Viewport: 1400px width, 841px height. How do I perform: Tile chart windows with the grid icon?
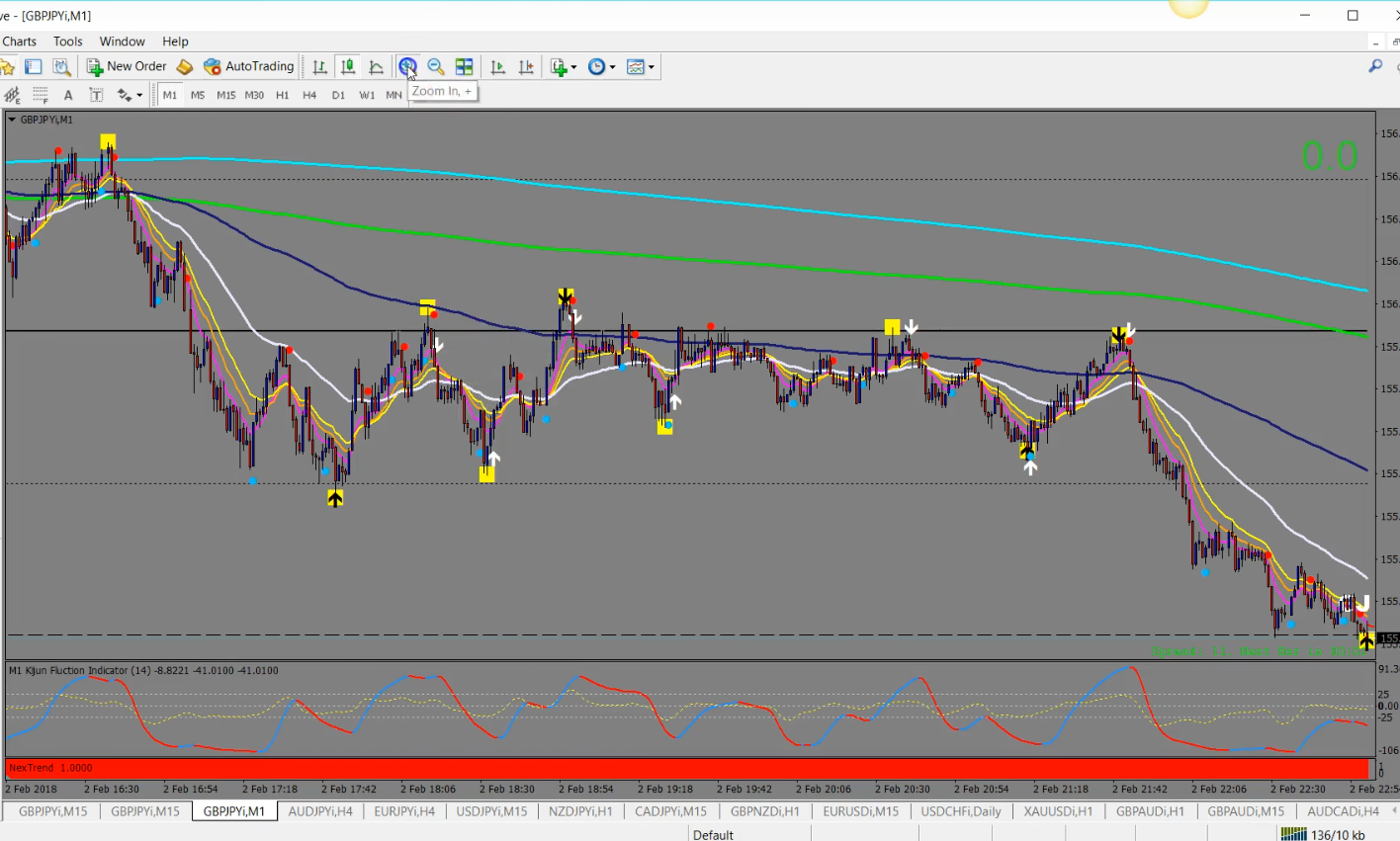(464, 67)
